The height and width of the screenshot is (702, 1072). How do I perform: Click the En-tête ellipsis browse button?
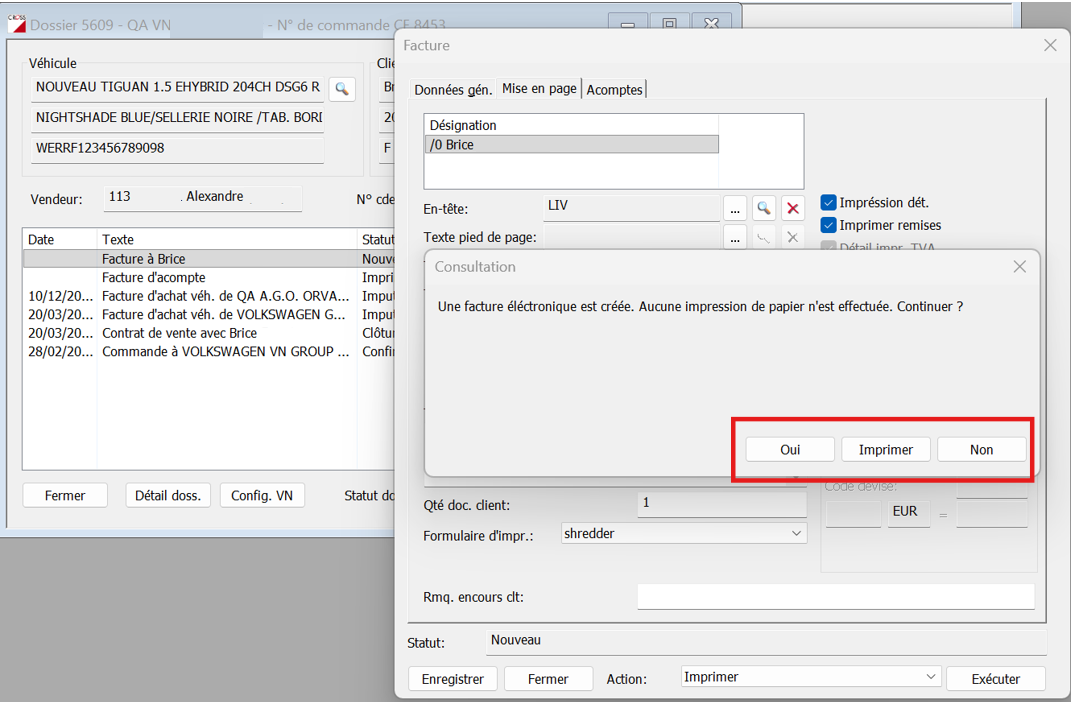[x=735, y=208]
